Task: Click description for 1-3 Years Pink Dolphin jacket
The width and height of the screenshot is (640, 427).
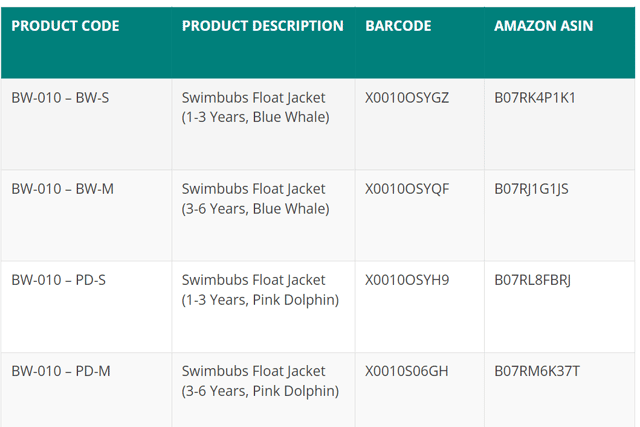Action: point(260,290)
